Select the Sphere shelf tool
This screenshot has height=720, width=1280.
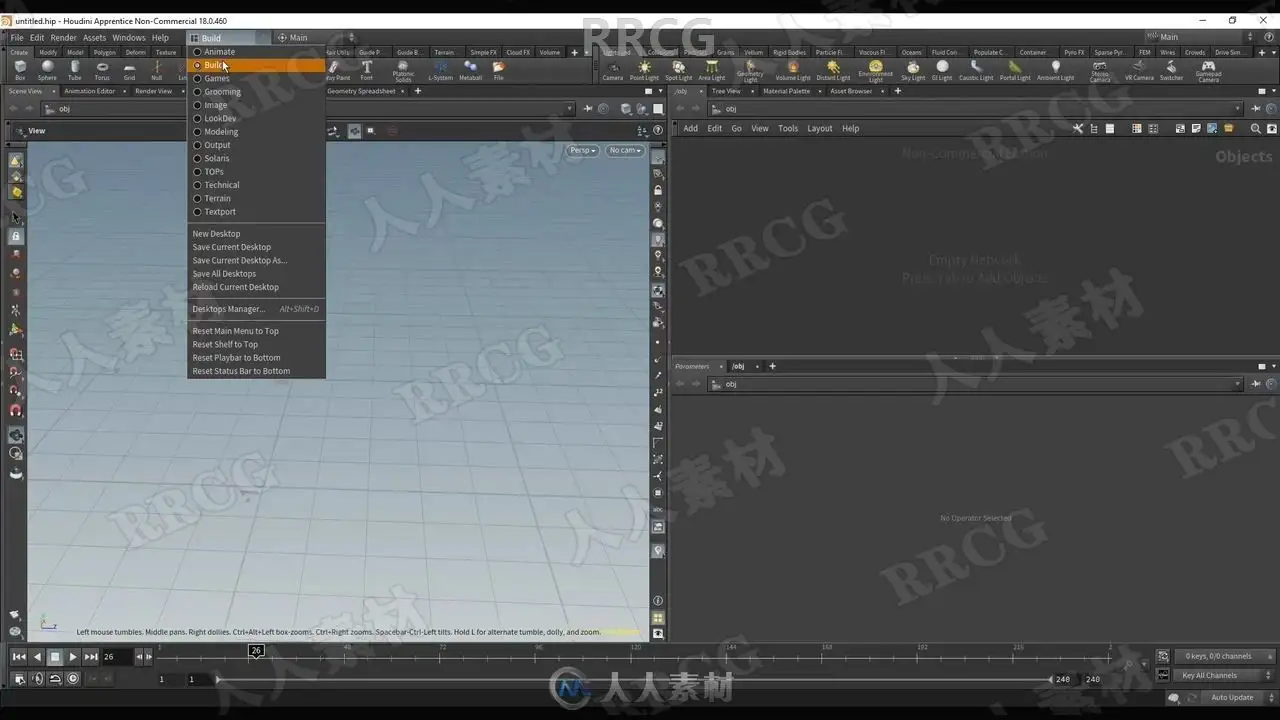click(x=47, y=70)
